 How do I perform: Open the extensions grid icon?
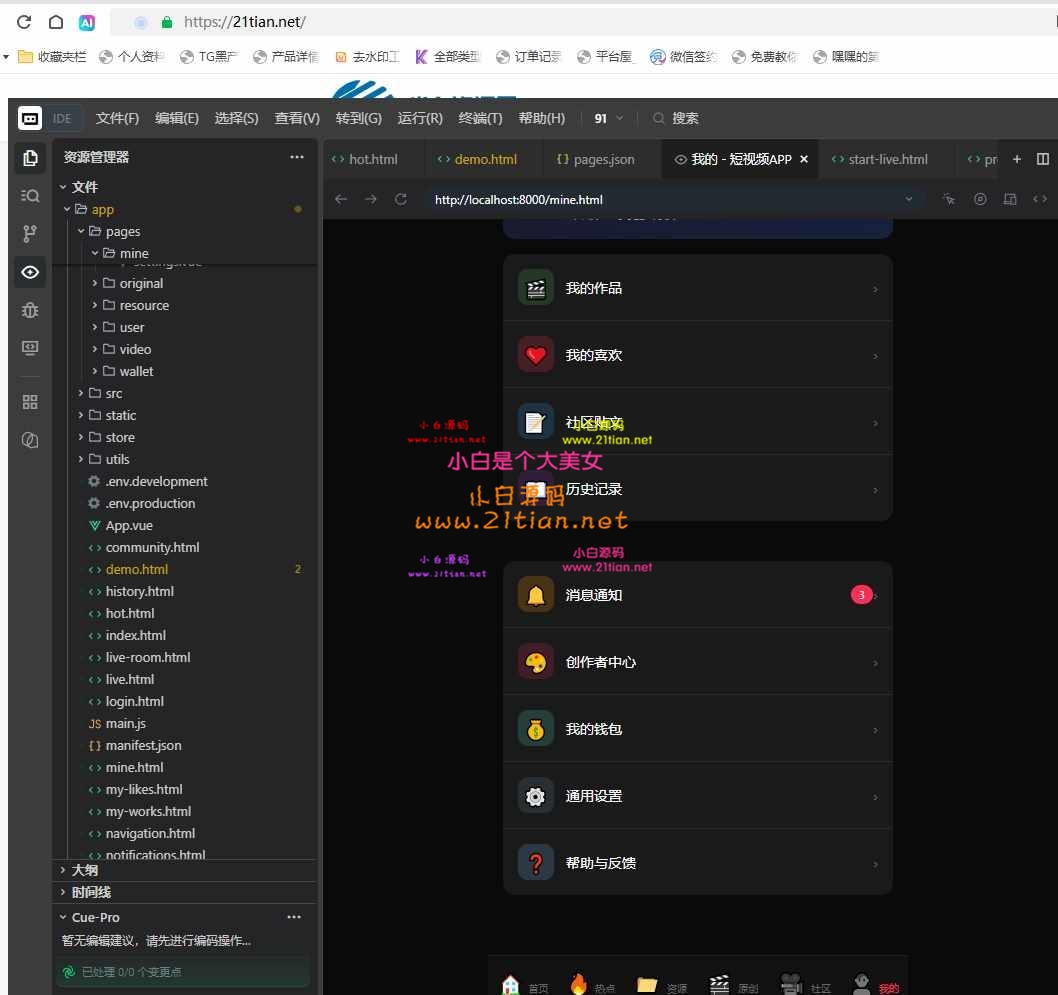tap(30, 402)
